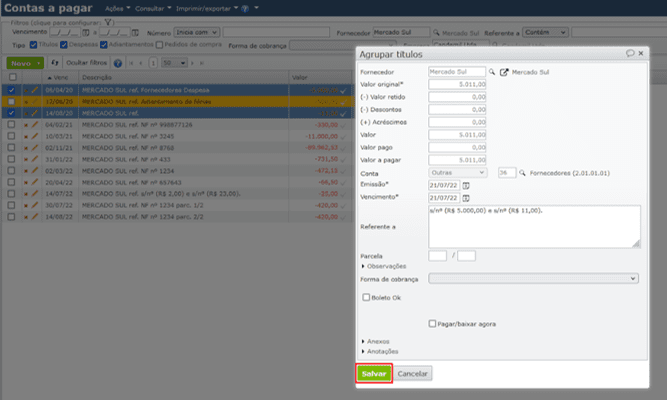Open the page size dropdown showing 50

pos(174,63)
